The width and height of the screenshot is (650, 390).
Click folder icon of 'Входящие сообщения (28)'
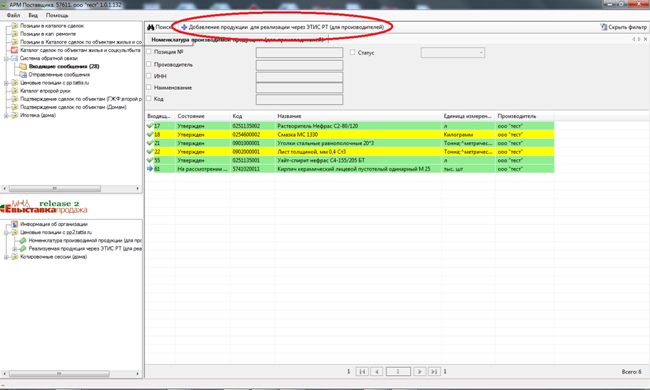23,66
